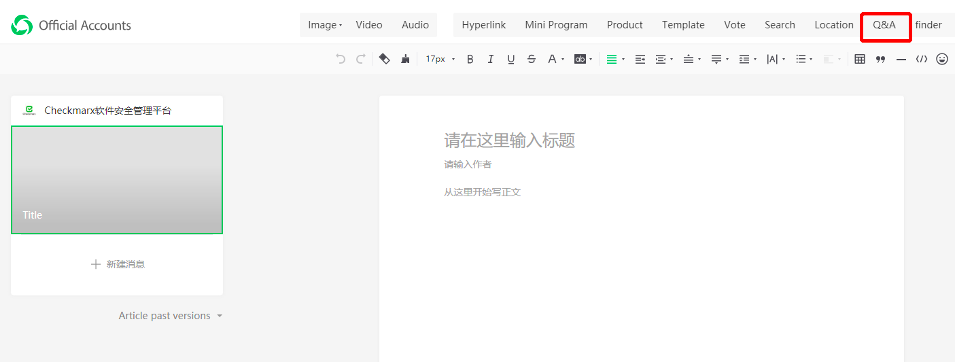Open the greyed-out text wrap dropdown
Viewport: 965px width, 364px height.
click(x=832, y=59)
